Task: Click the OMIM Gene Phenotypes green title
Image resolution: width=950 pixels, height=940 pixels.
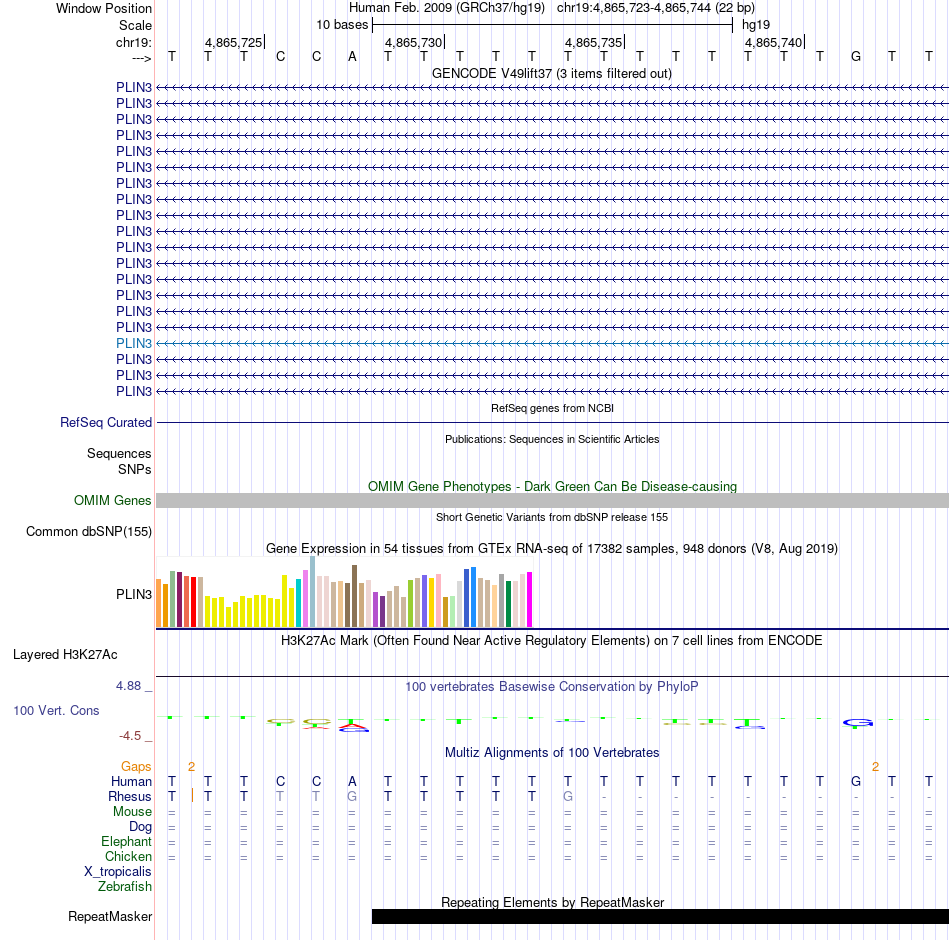Action: pos(552,486)
